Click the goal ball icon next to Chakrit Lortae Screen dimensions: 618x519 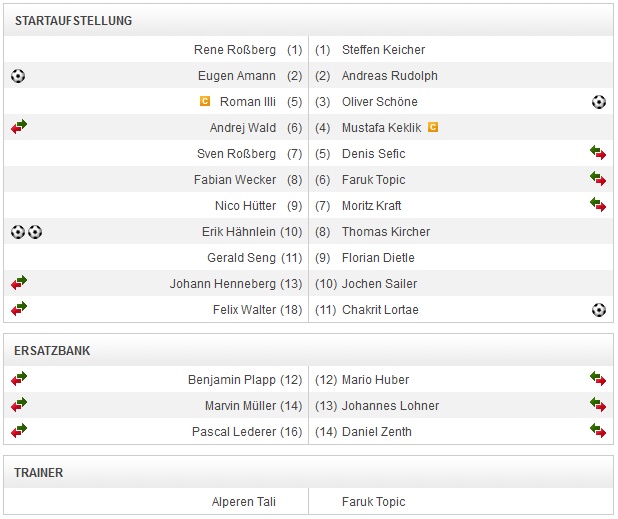(598, 310)
